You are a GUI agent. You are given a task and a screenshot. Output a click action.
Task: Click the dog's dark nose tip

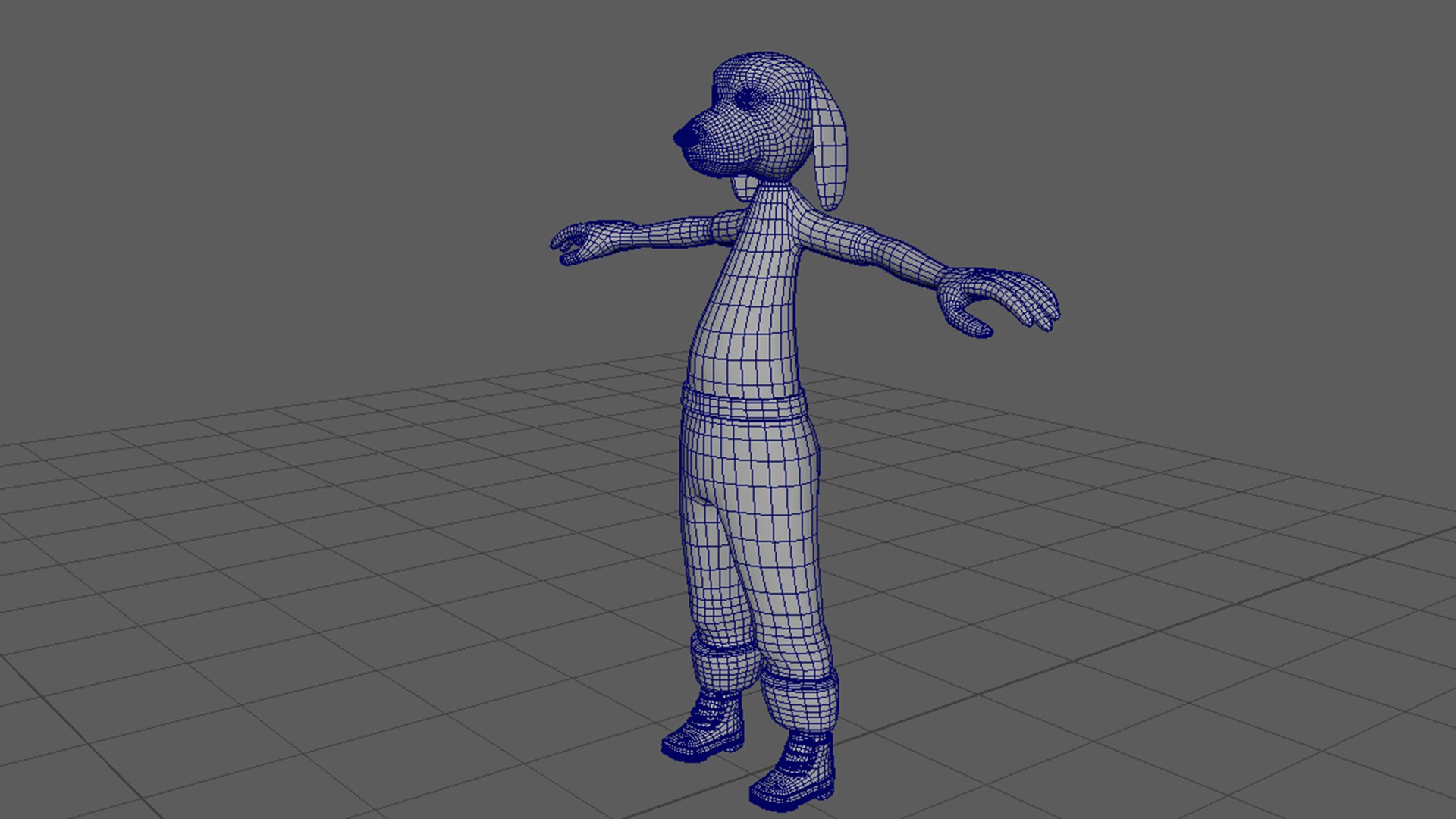(x=687, y=136)
